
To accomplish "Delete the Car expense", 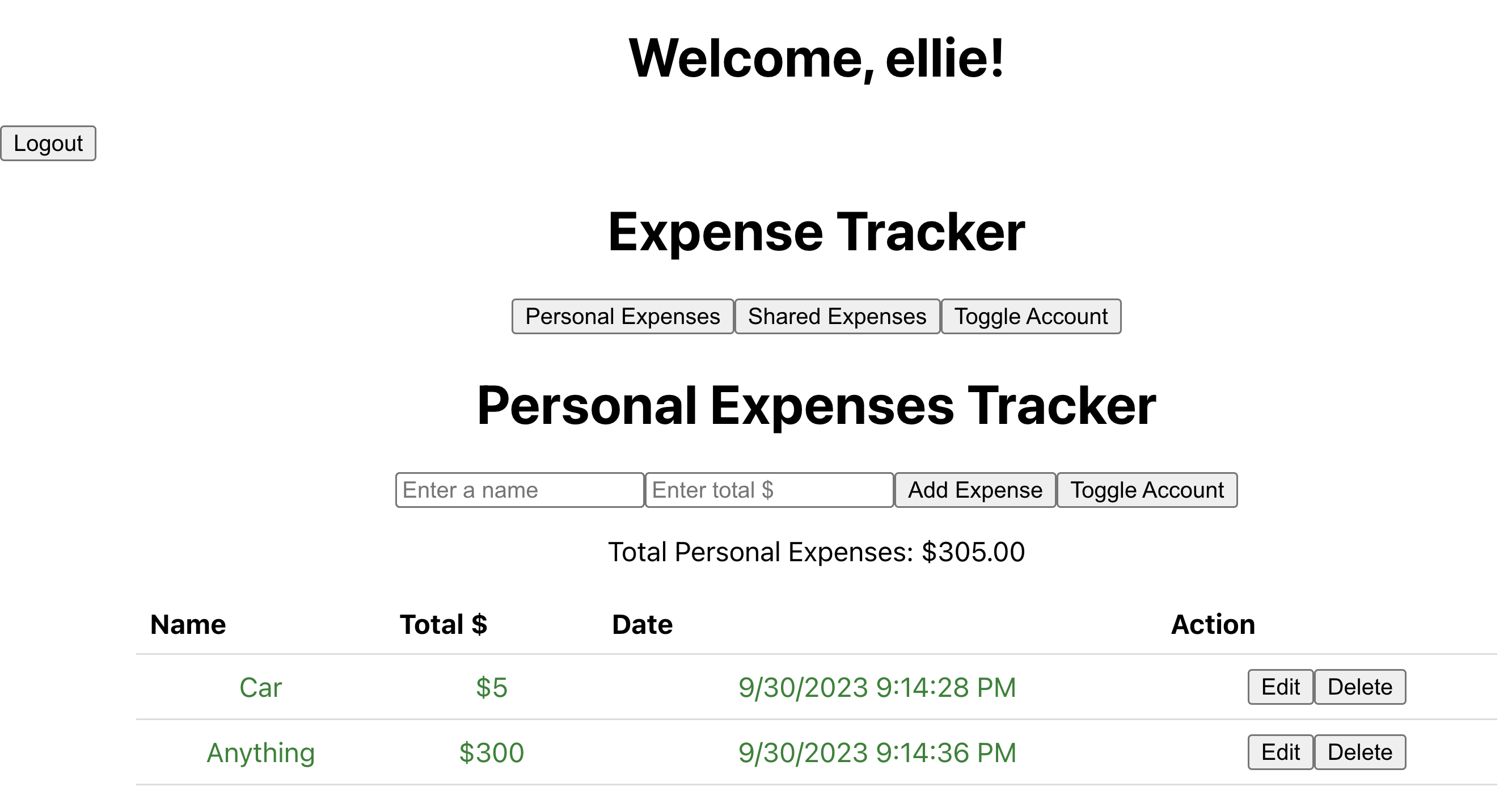I will [x=1359, y=687].
